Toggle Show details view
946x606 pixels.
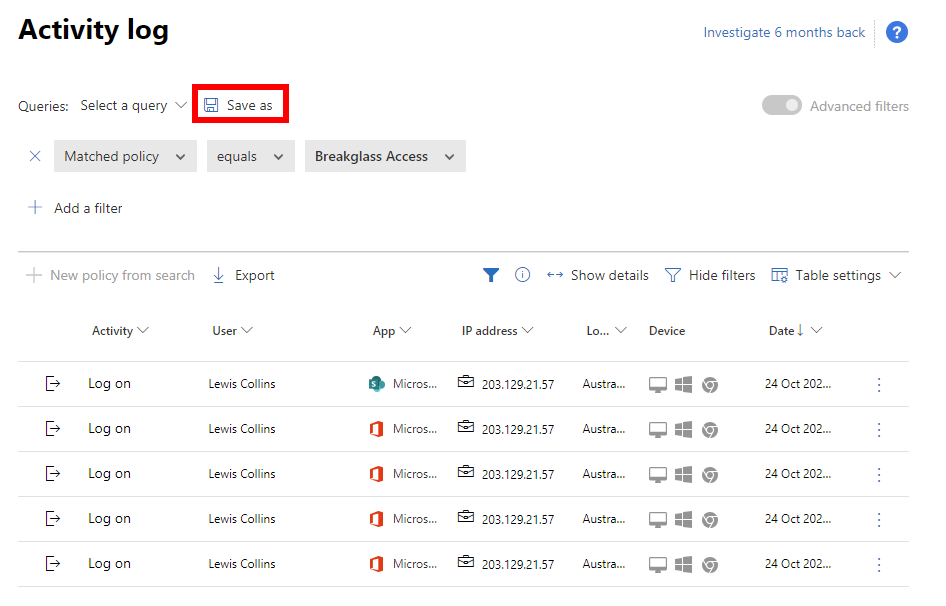(x=597, y=275)
